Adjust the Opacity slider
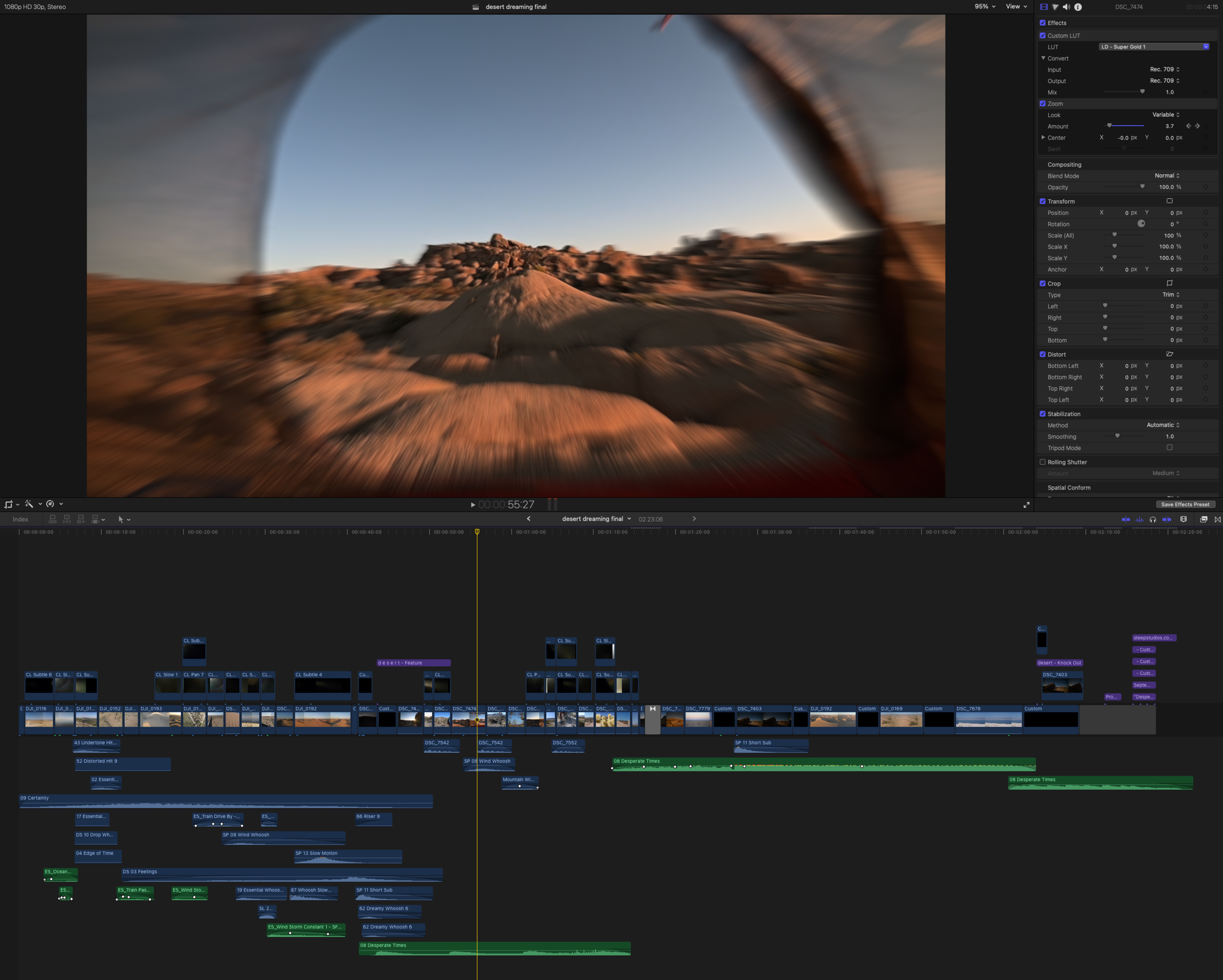Screen dimensions: 1223x980 (1142, 187)
